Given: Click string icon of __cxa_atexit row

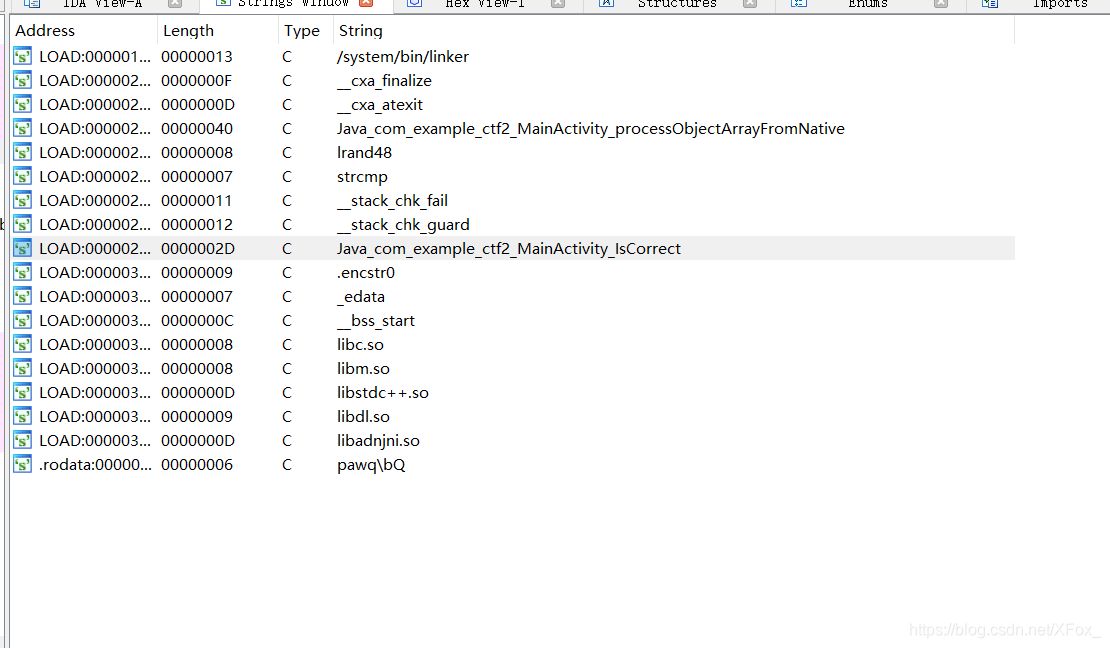Looking at the screenshot, I should pos(23,105).
